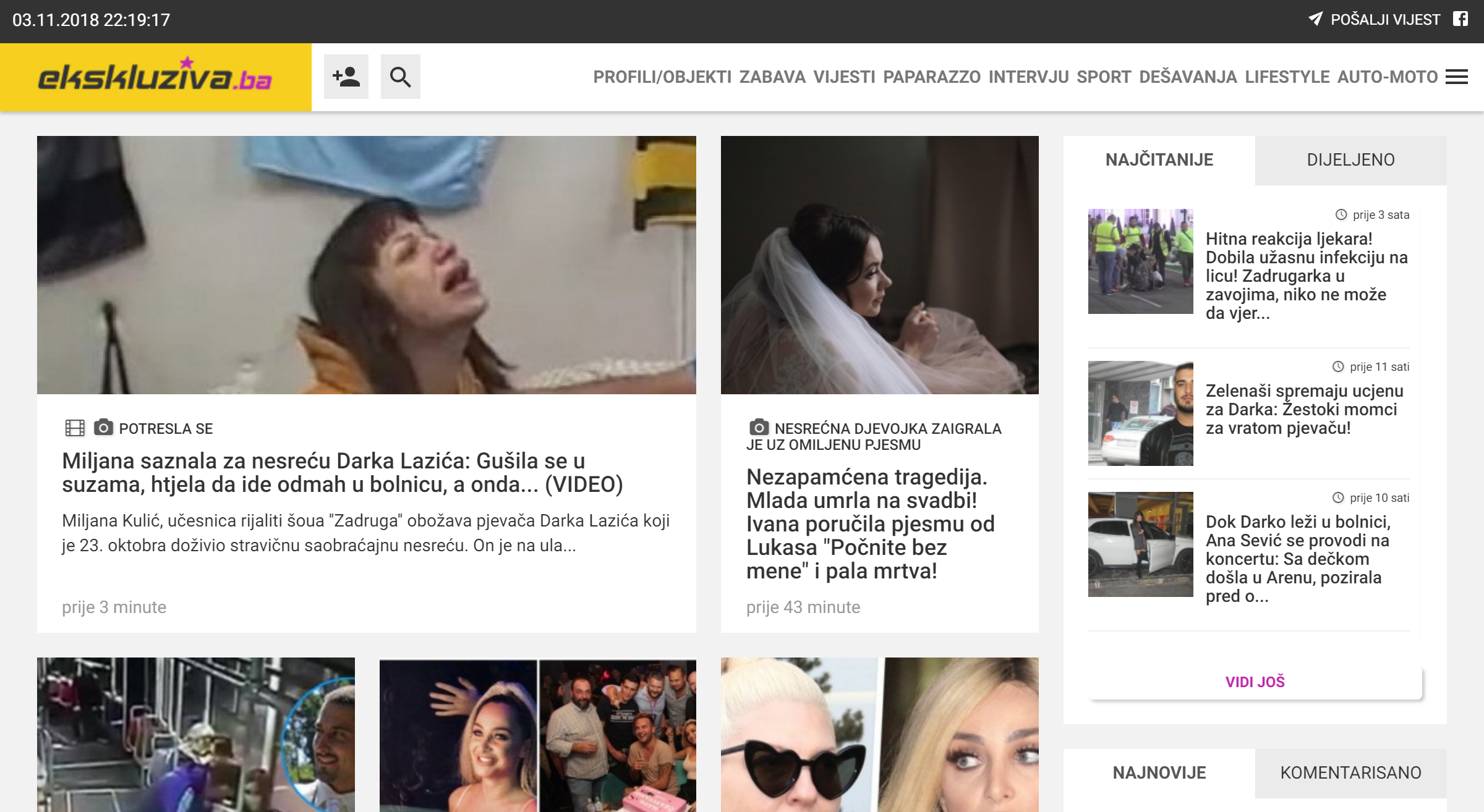Open 'Zelenaši spremaju ucjenu' sidebar article
Image resolution: width=1484 pixels, height=812 pixels.
coord(1305,409)
